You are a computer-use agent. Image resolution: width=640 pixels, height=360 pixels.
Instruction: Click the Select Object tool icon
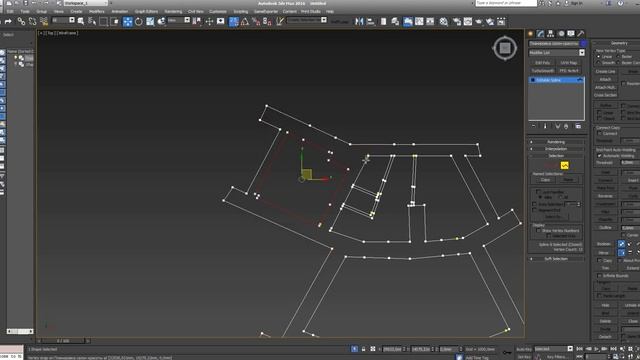coord(81,21)
